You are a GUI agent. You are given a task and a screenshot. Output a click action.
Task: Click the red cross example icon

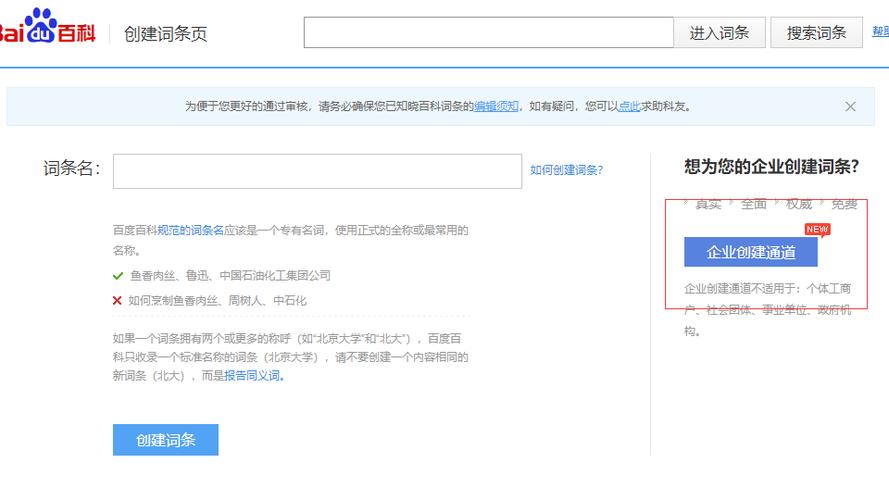(117, 300)
